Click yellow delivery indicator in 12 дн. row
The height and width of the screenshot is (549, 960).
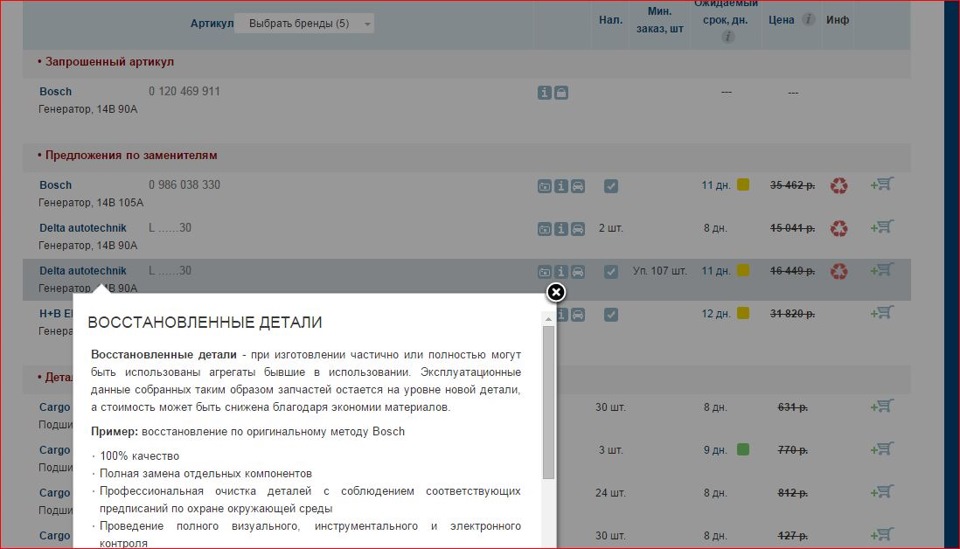[x=743, y=313]
